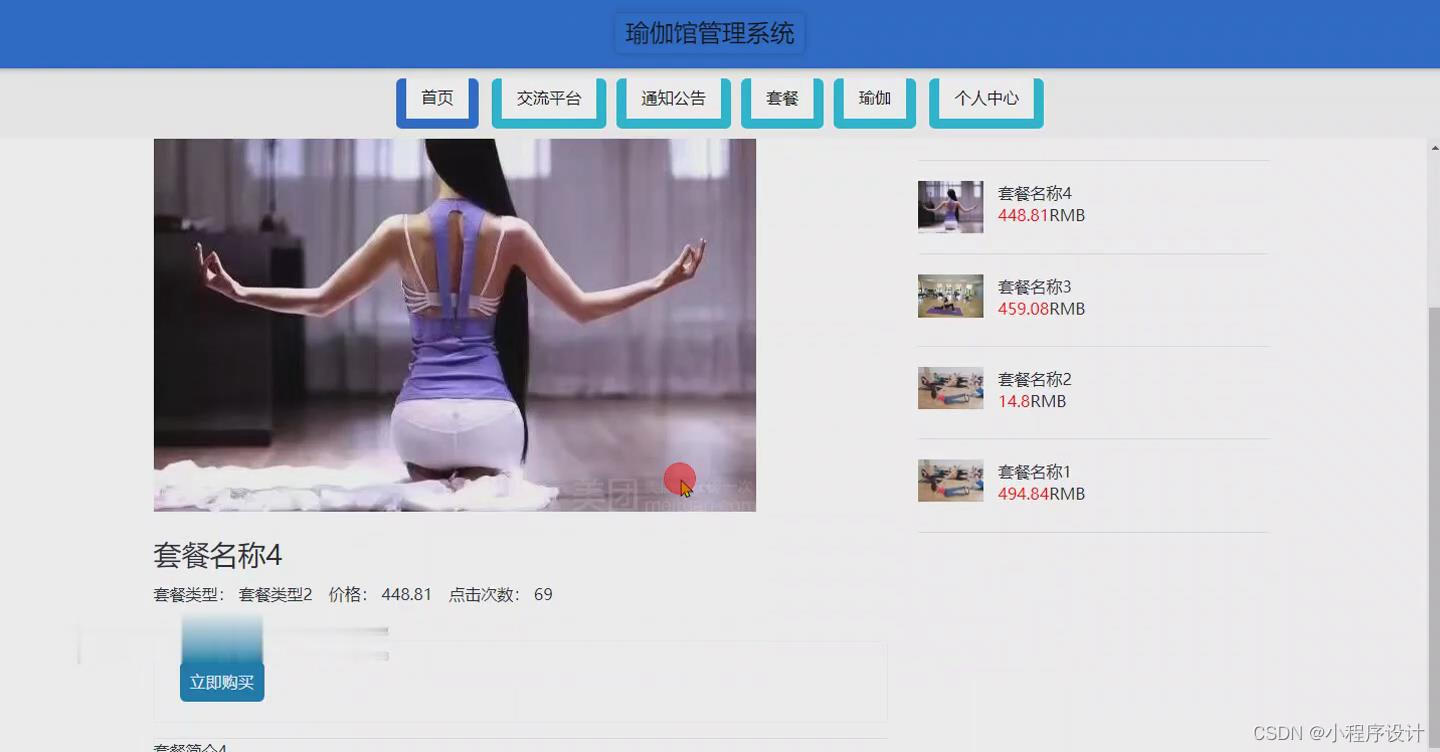
Task: Open the 通知公告 notices page
Action: (671, 97)
